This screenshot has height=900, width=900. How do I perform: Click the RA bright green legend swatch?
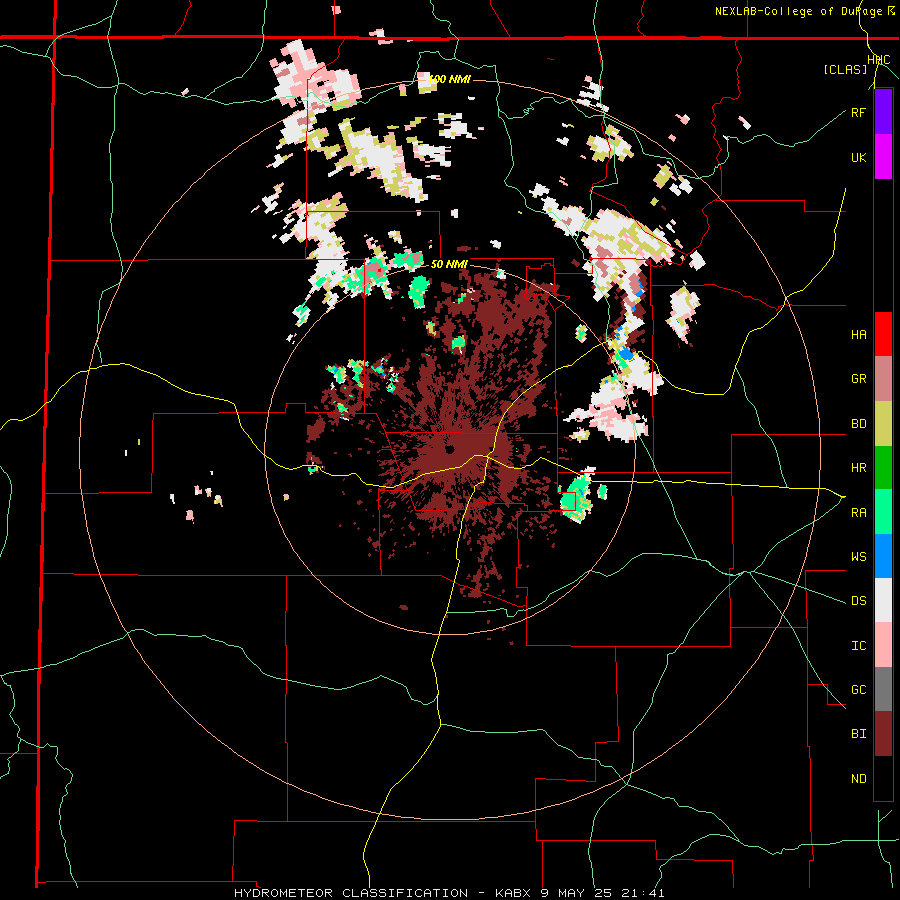(883, 512)
